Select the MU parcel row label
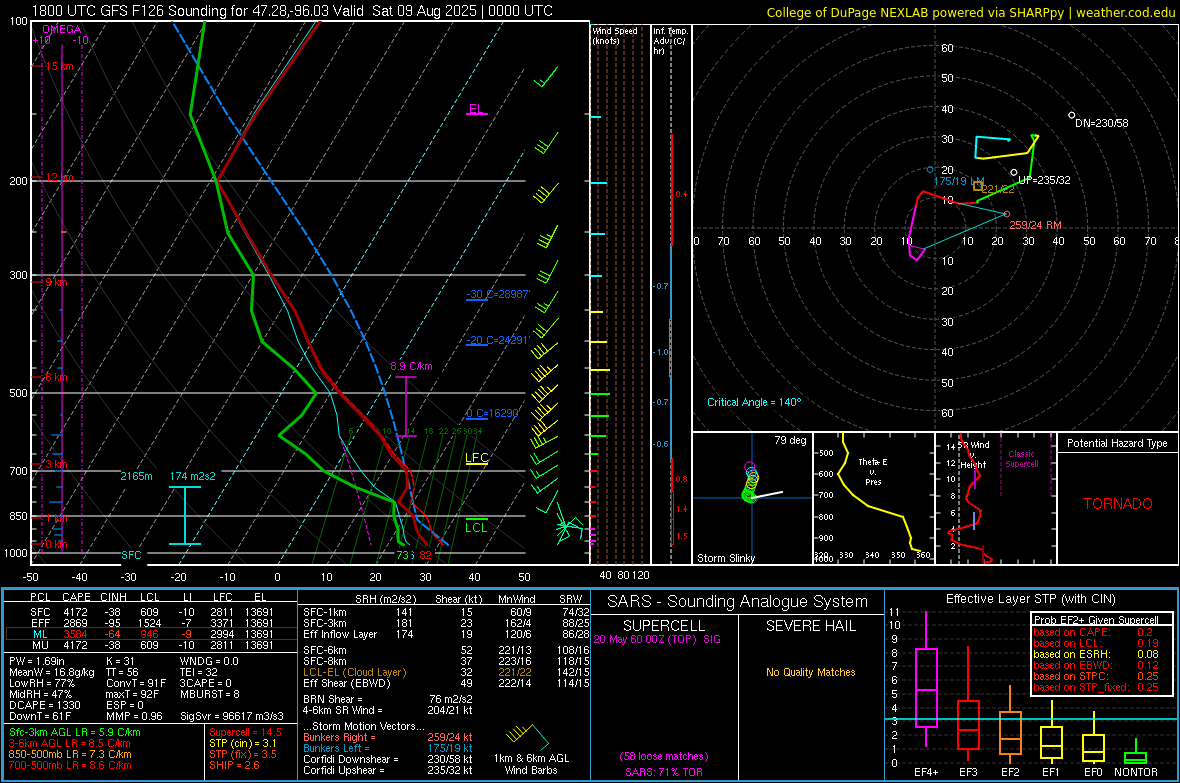 pos(40,645)
